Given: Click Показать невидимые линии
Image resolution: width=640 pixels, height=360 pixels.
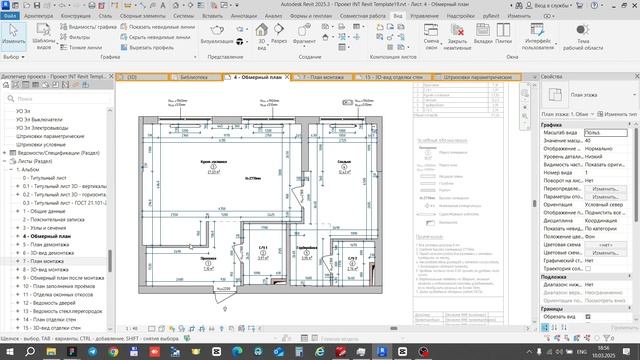Looking at the screenshot, I should pyautogui.click(x=158, y=27).
